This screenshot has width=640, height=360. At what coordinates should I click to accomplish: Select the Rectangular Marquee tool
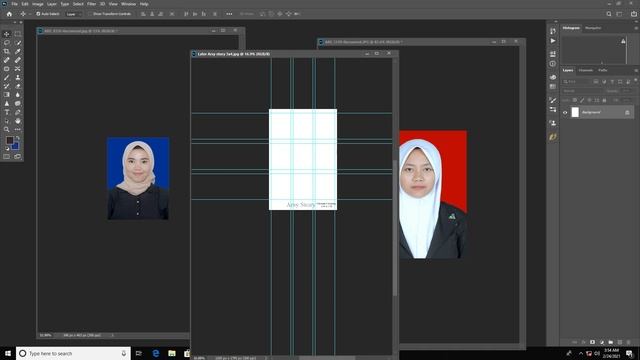point(18,34)
